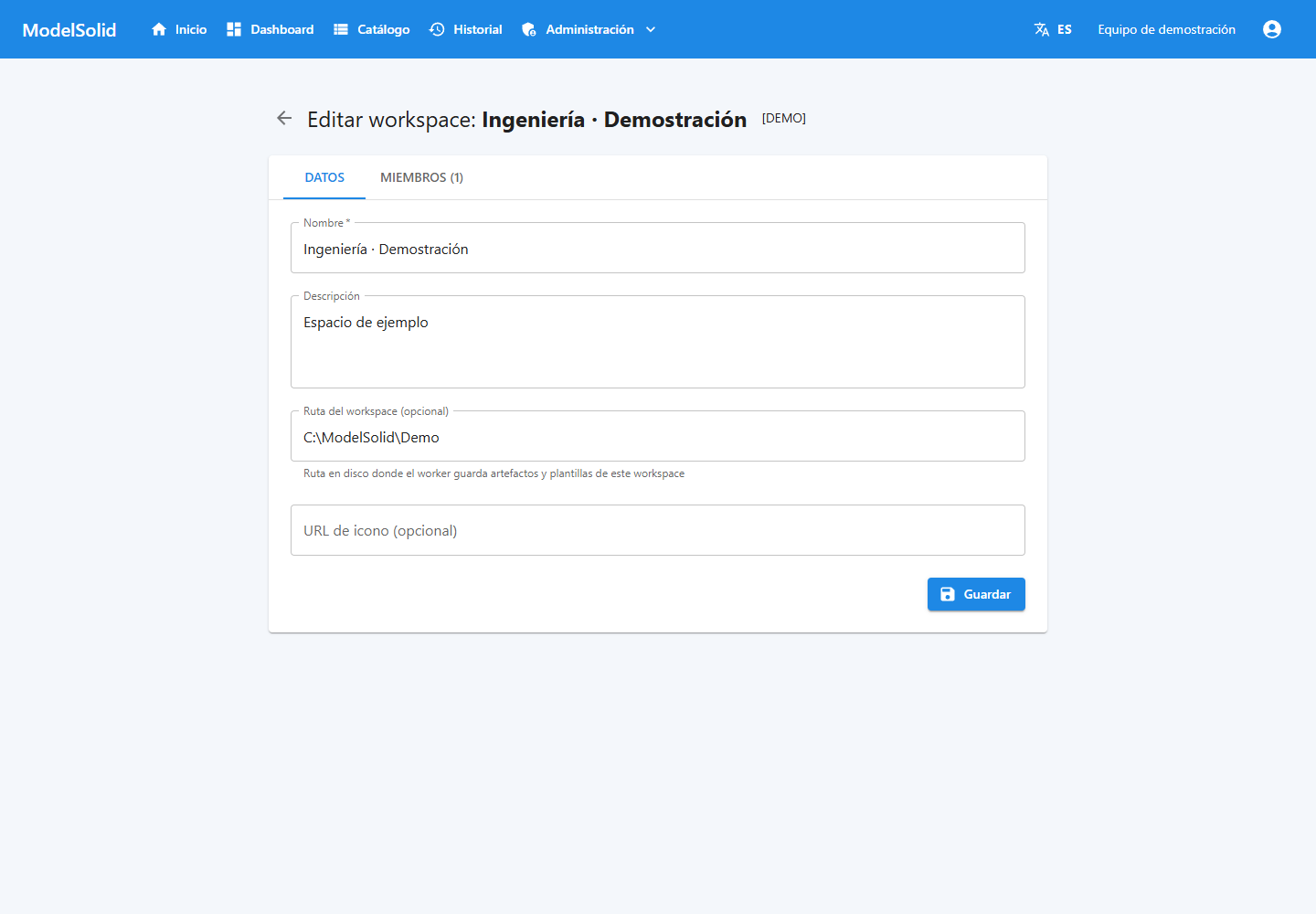Select the DATOS tab
This screenshot has width=1316, height=914.
324,177
